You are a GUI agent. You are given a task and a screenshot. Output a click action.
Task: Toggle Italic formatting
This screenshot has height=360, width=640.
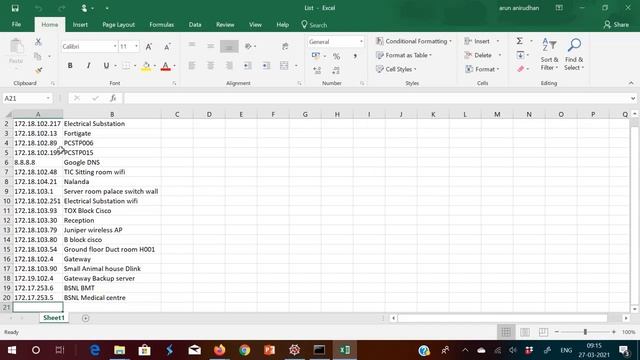88,66
